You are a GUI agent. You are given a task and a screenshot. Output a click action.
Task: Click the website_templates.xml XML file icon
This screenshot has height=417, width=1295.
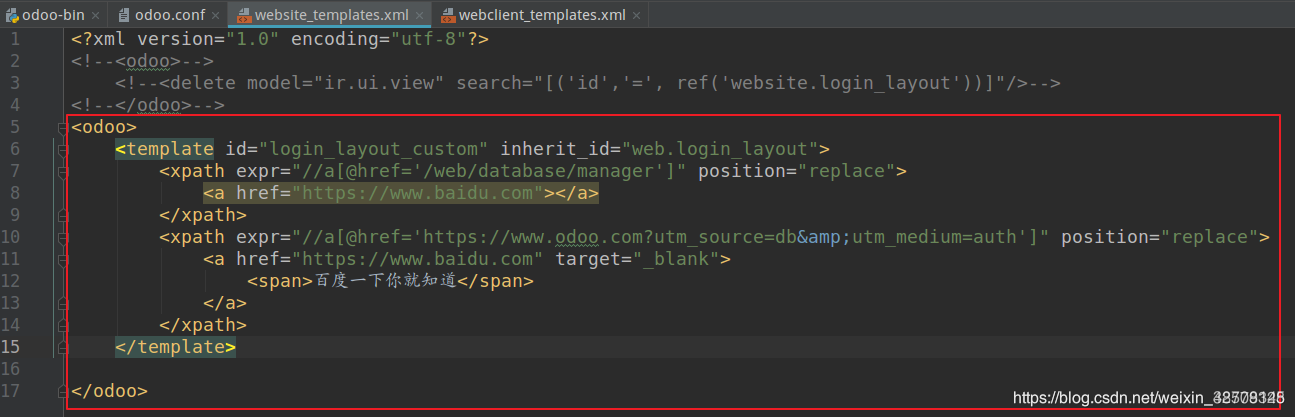click(x=243, y=15)
